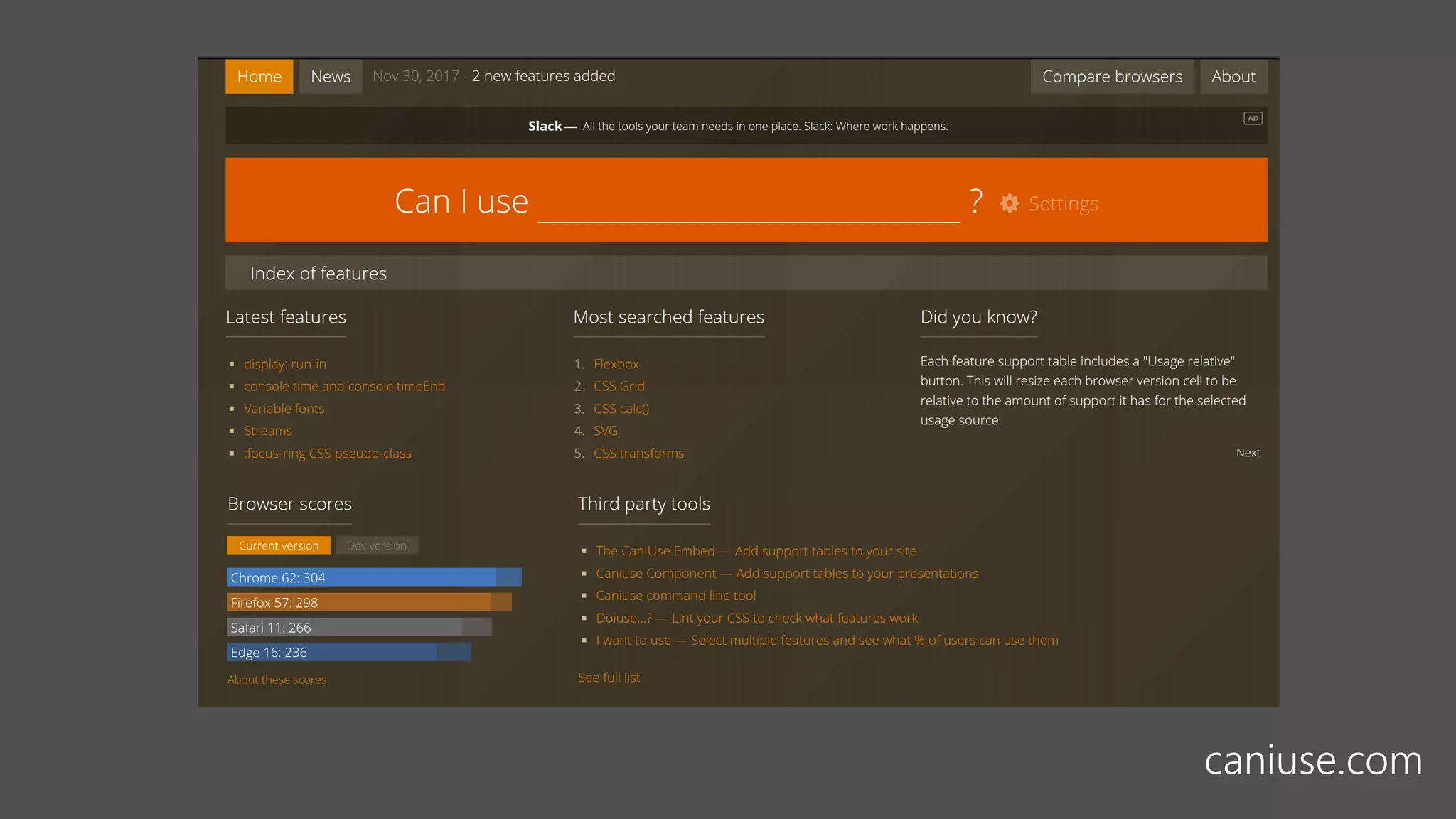Open the CSS calc() feature link
Image resolution: width=1456 pixels, height=819 pixels.
pyautogui.click(x=621, y=409)
